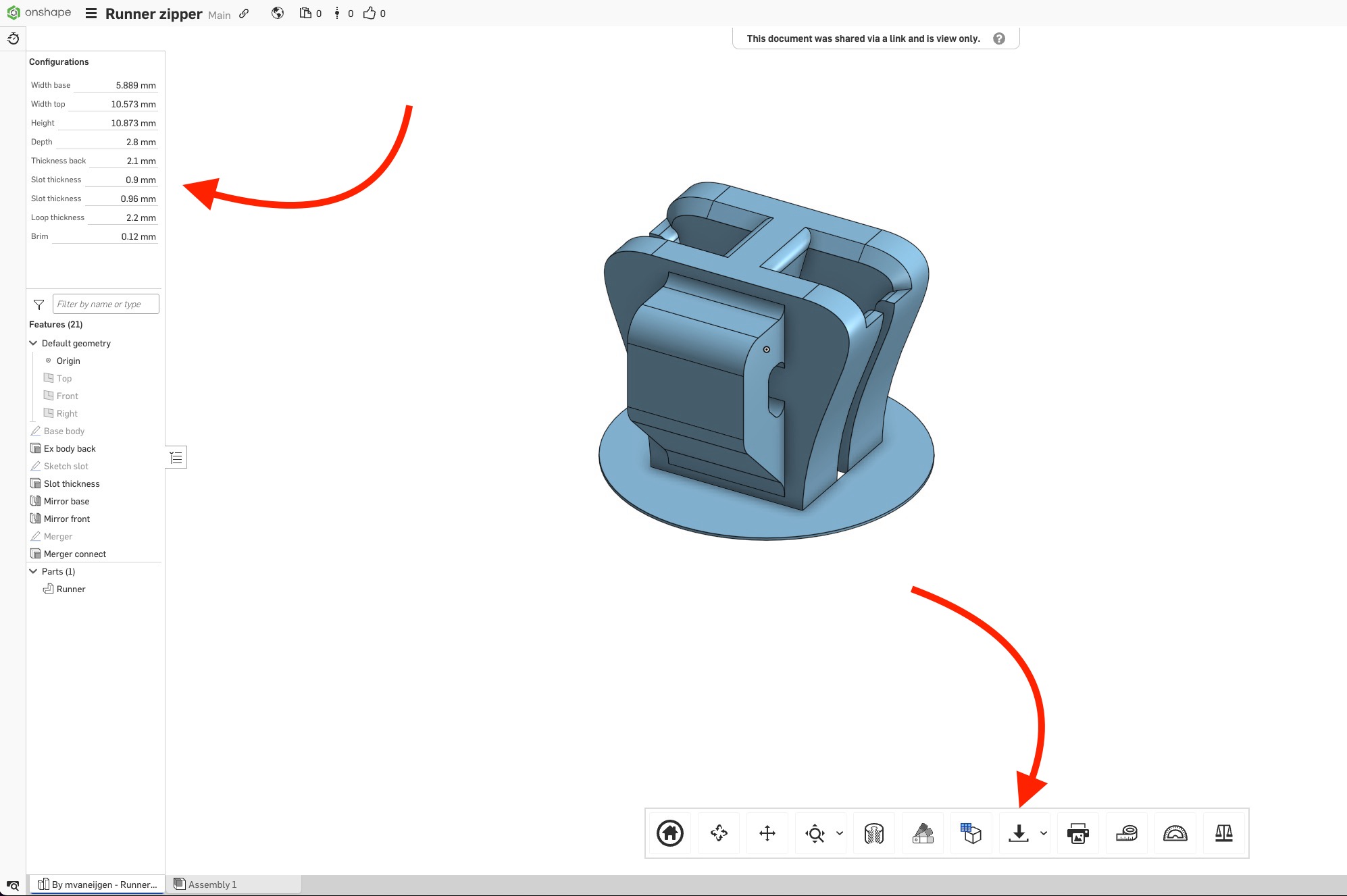Select the home view icon in the toolbar
This screenshot has height=896, width=1347.
pyautogui.click(x=669, y=833)
